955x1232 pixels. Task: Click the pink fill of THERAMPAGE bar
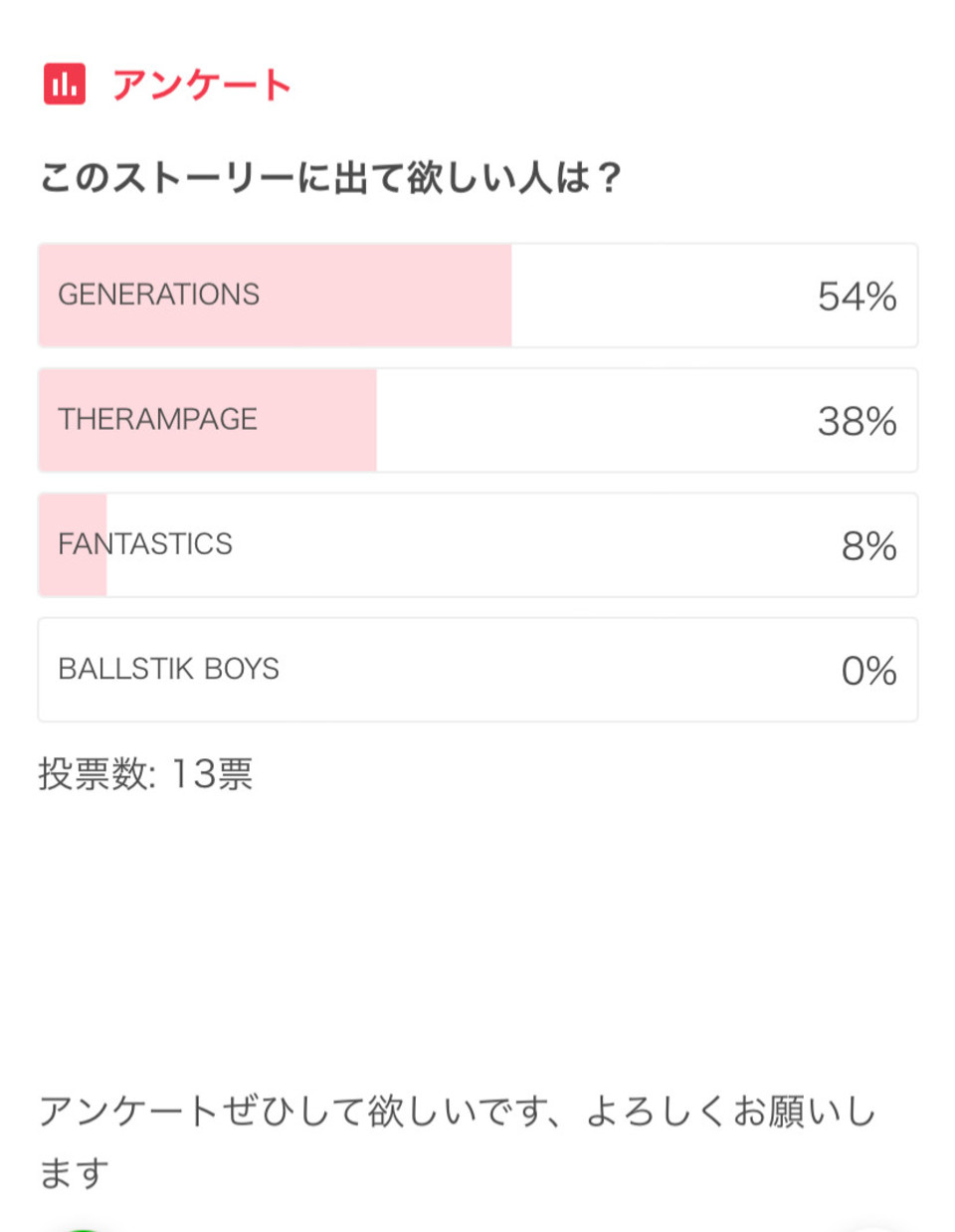coord(318,420)
